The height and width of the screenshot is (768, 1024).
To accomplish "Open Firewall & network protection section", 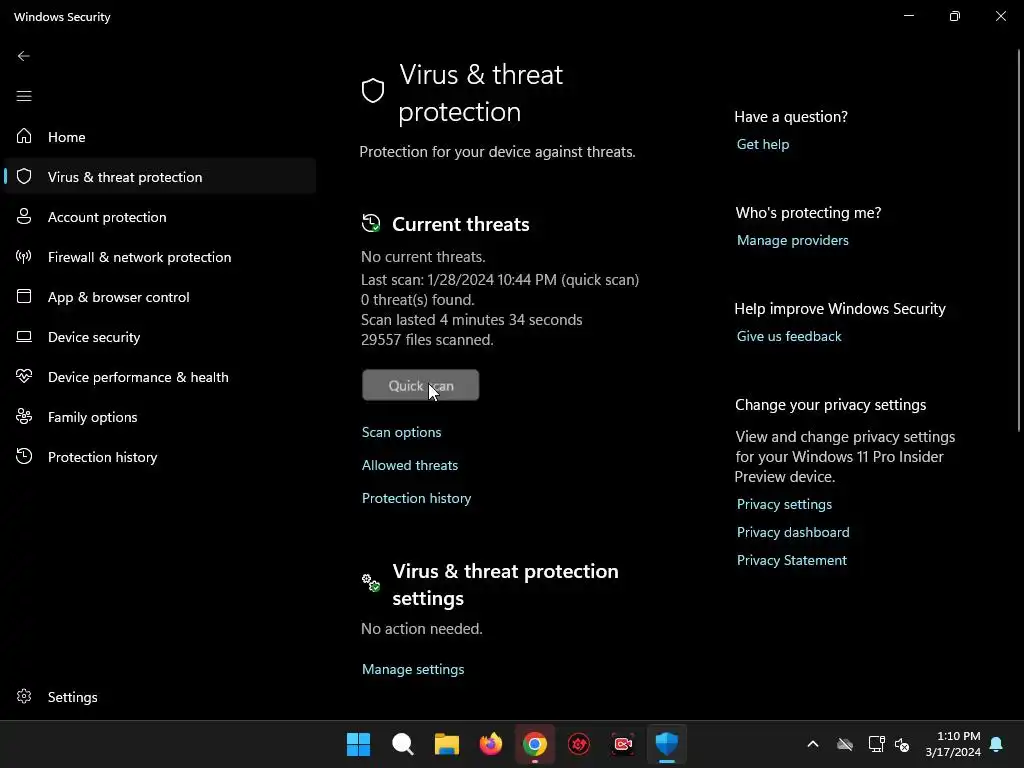I will 160,257.
